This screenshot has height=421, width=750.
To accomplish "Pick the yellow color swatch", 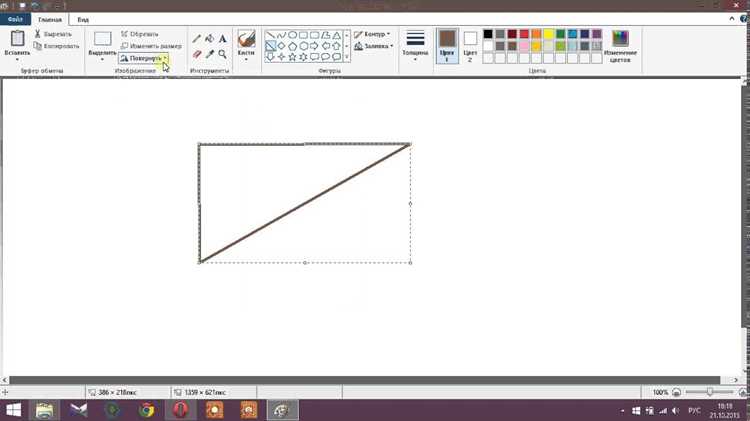I will click(548, 34).
